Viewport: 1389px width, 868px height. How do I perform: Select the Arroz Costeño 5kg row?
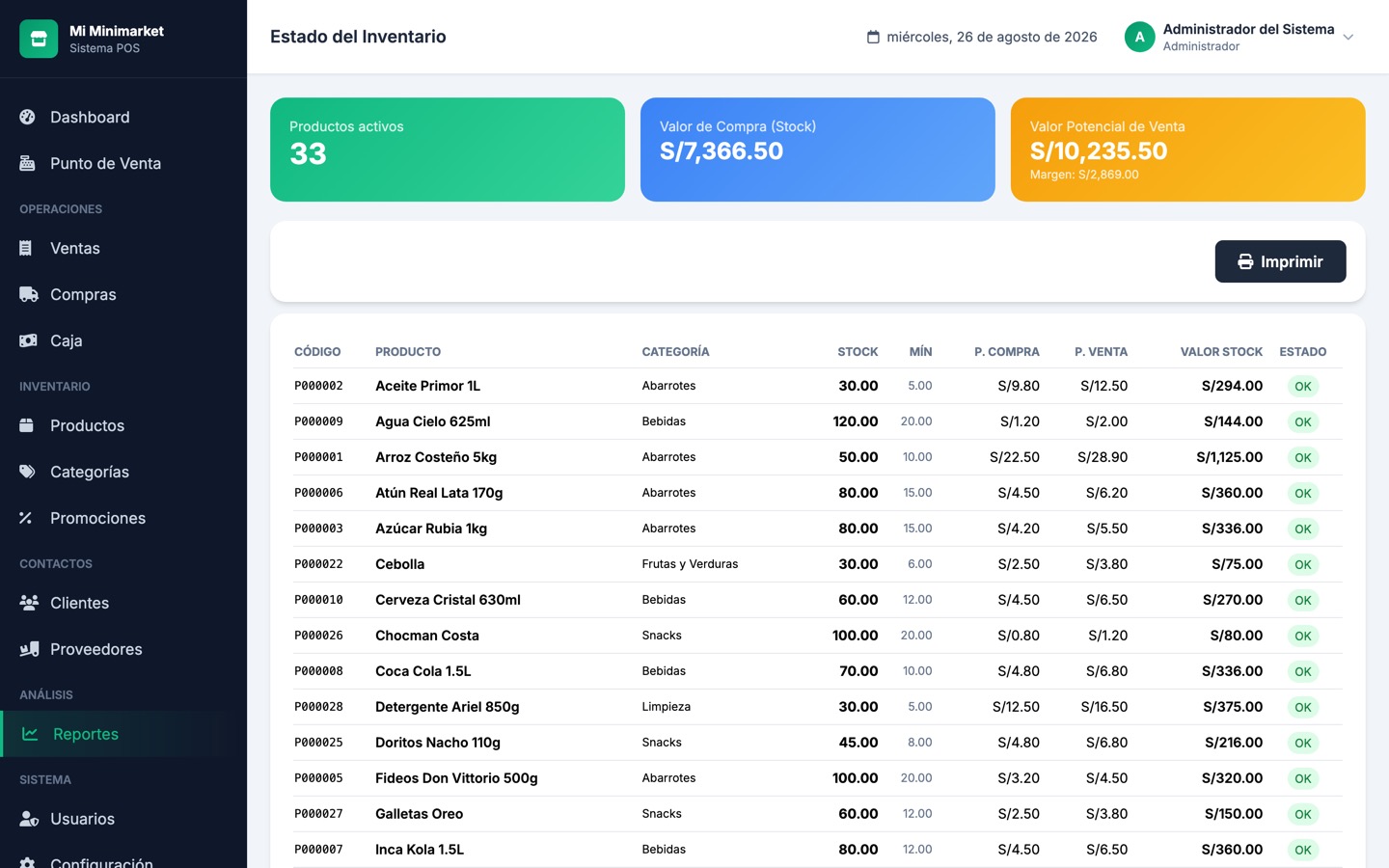click(818, 457)
